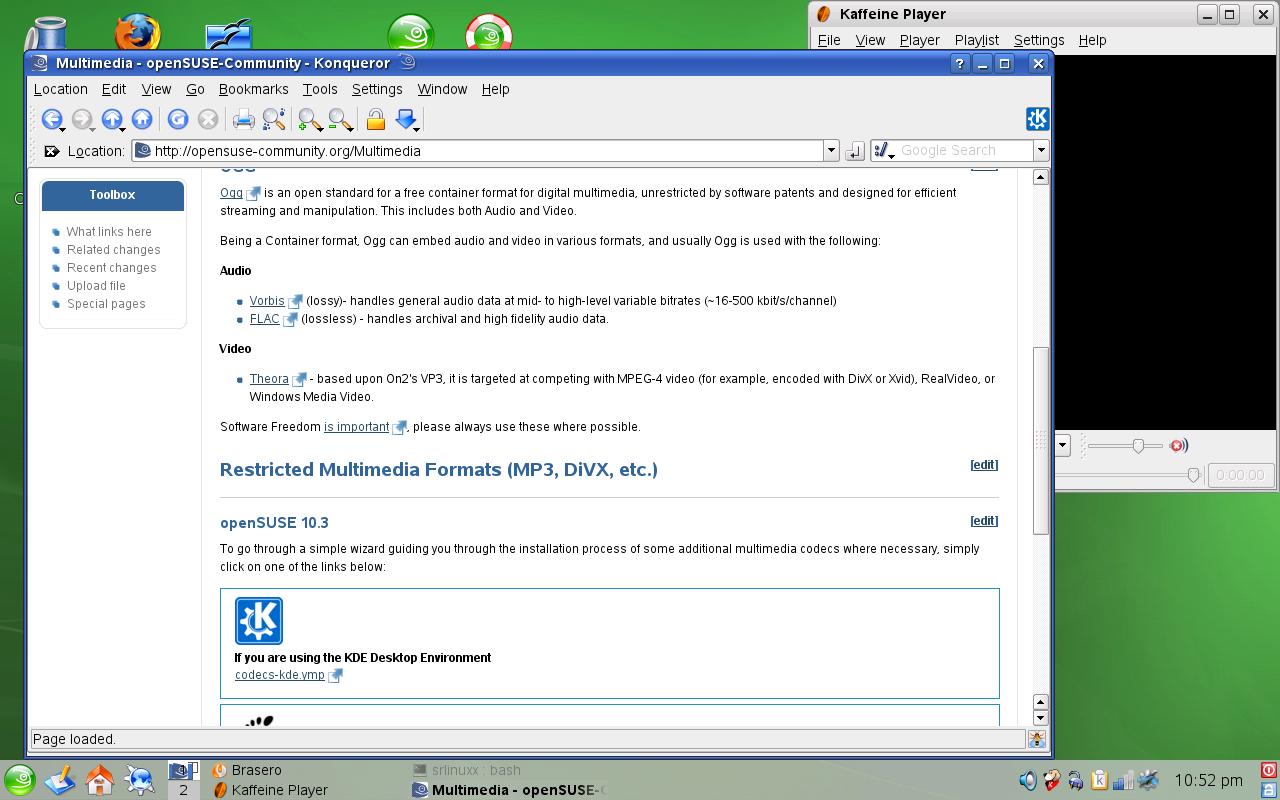The height and width of the screenshot is (800, 1280).
Task: Click the "is important" link
Action: click(356, 427)
